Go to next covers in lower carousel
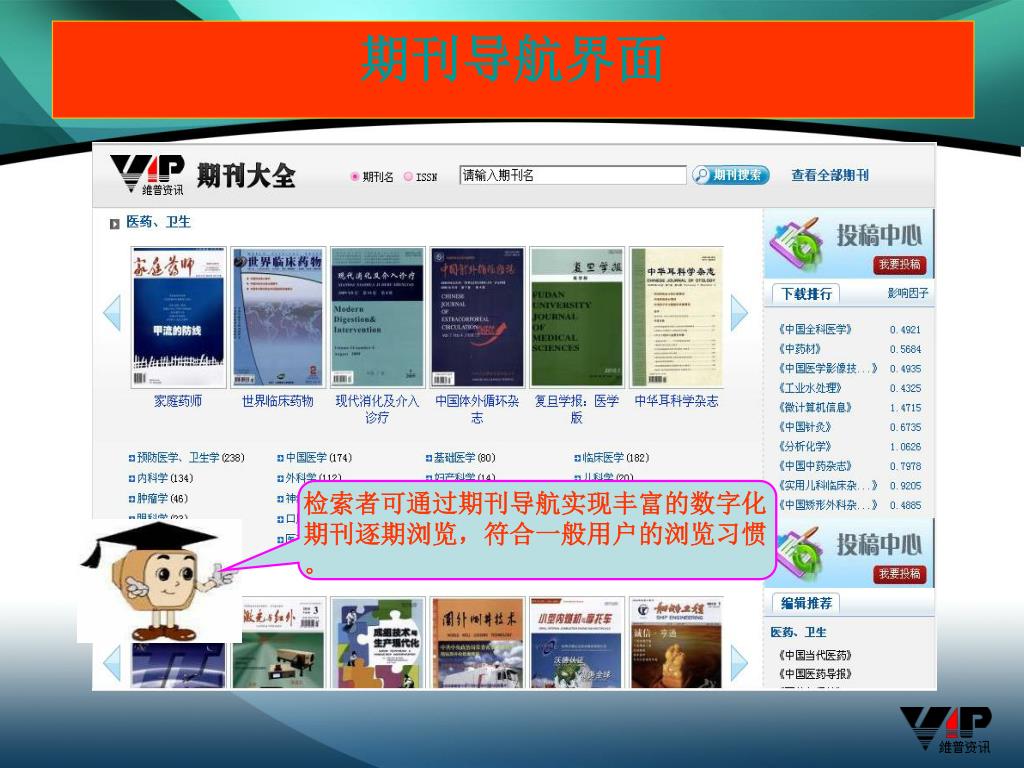This screenshot has height=768, width=1024. 739,662
